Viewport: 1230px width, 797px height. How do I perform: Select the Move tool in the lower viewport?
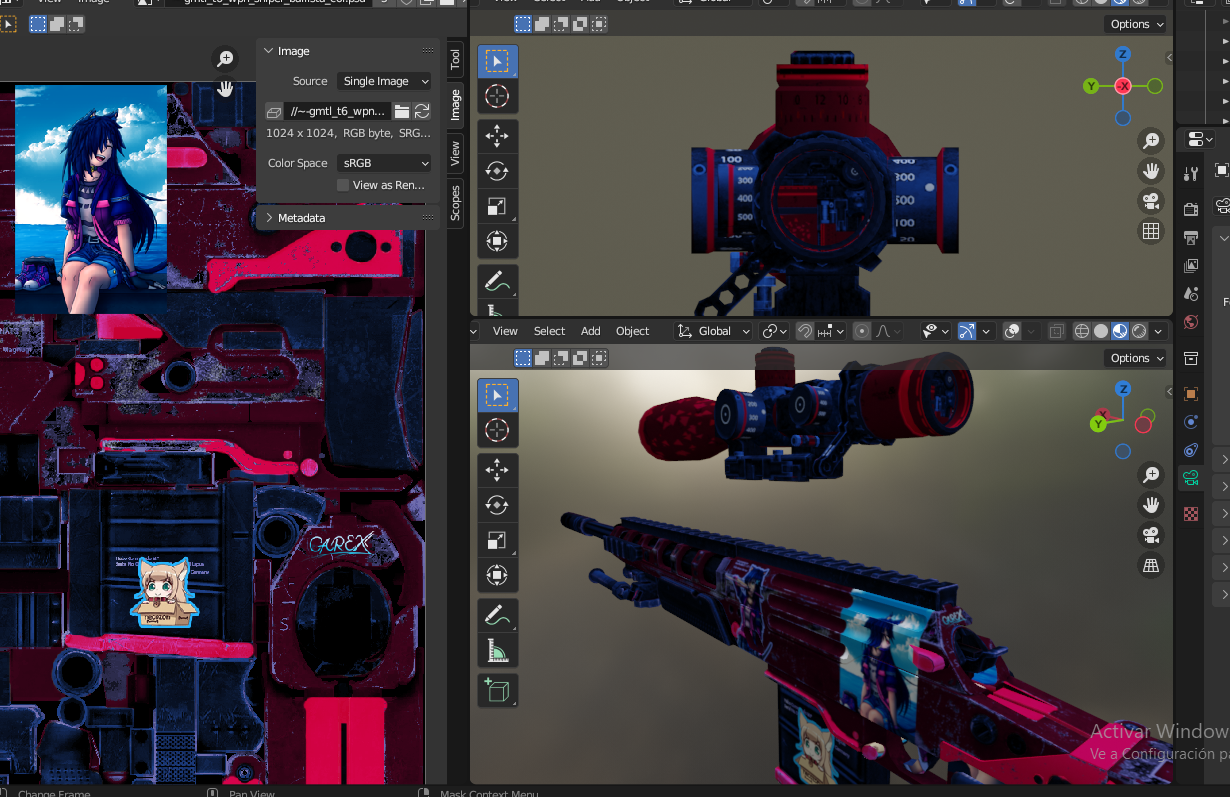click(x=497, y=469)
